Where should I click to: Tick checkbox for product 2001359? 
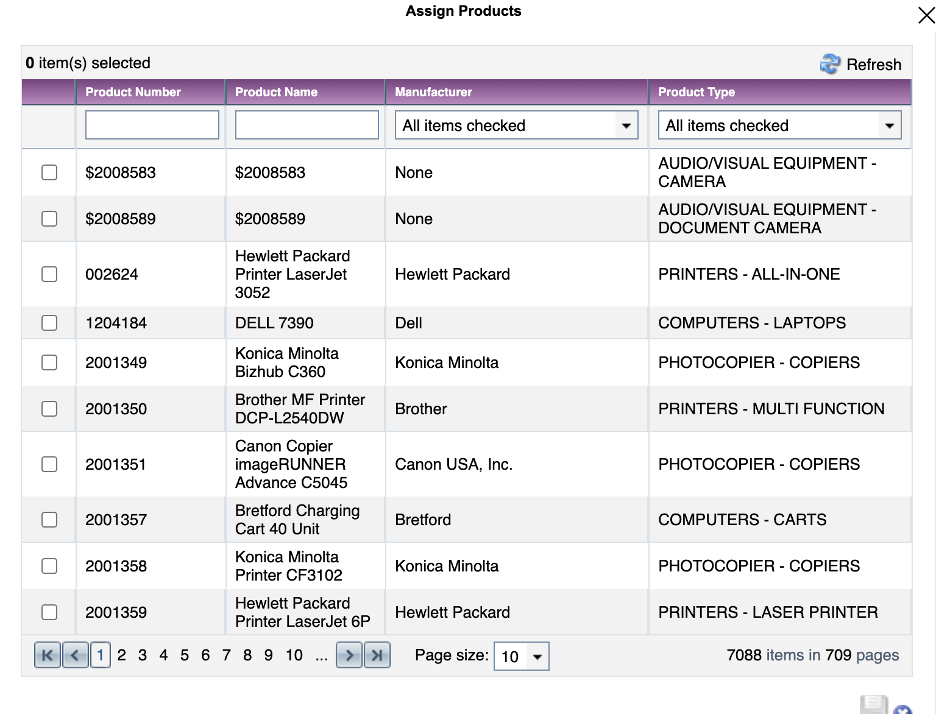[50, 613]
